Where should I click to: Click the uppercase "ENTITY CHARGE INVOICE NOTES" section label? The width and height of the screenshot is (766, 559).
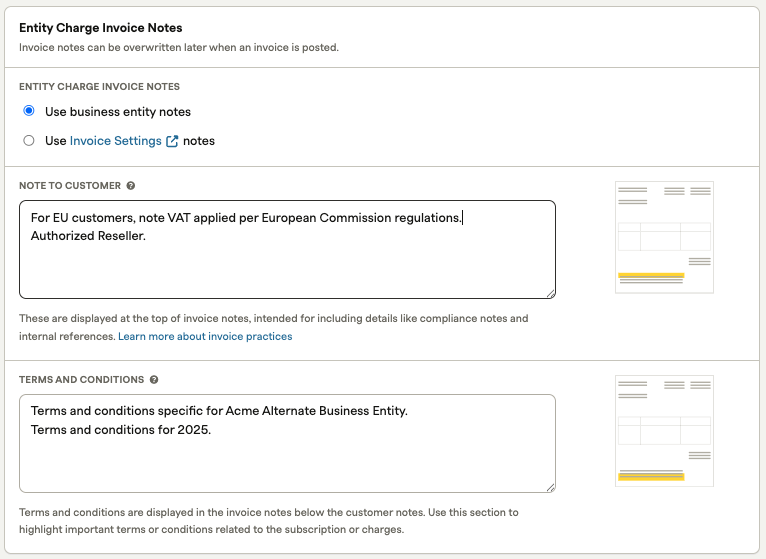pos(99,87)
